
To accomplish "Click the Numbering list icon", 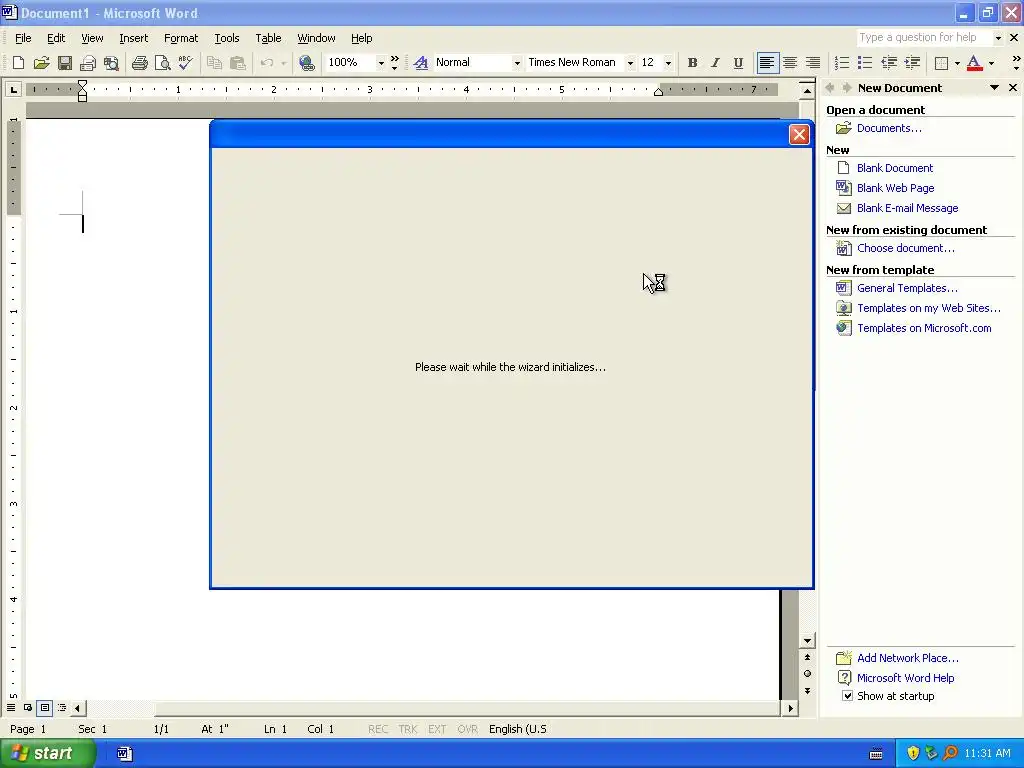I will tap(842, 63).
